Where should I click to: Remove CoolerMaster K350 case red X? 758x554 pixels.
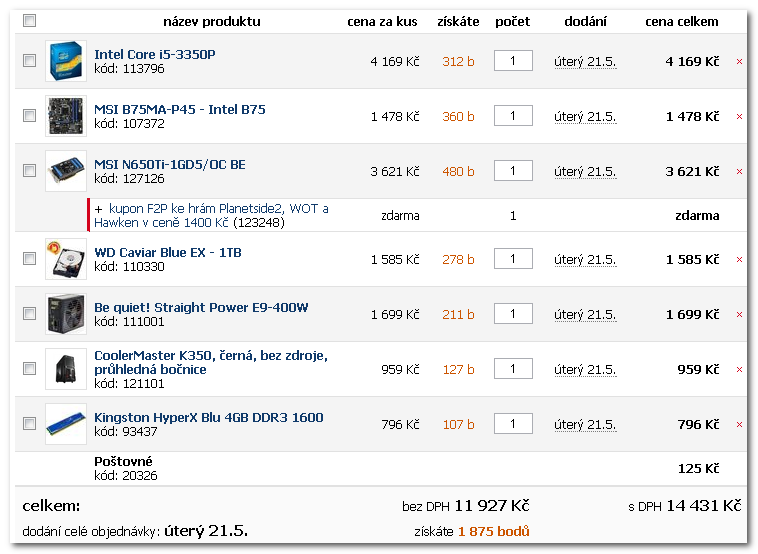click(x=739, y=370)
